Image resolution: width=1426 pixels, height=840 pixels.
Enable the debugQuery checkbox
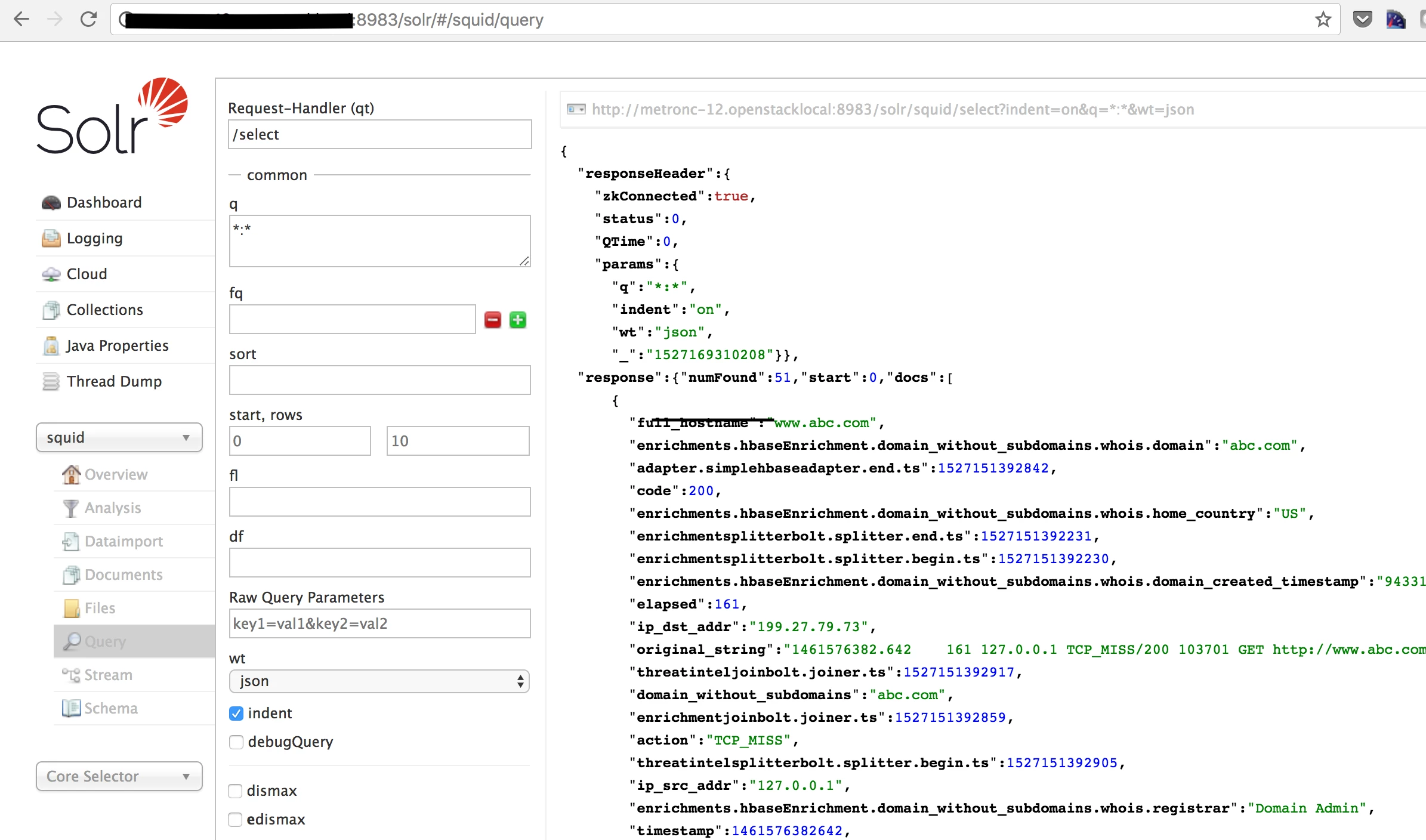pyautogui.click(x=236, y=742)
